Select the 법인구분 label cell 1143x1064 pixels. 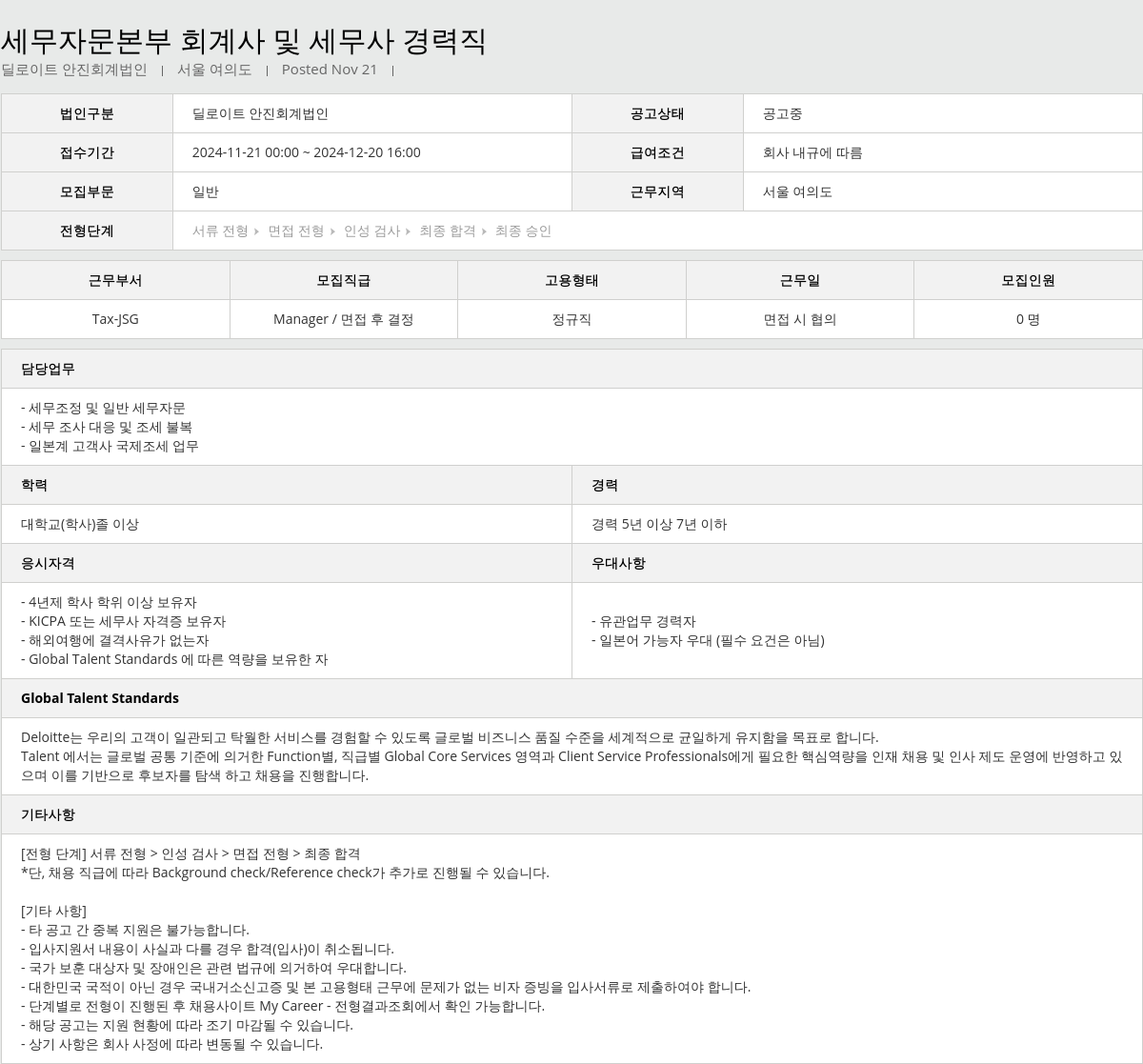pos(87,113)
